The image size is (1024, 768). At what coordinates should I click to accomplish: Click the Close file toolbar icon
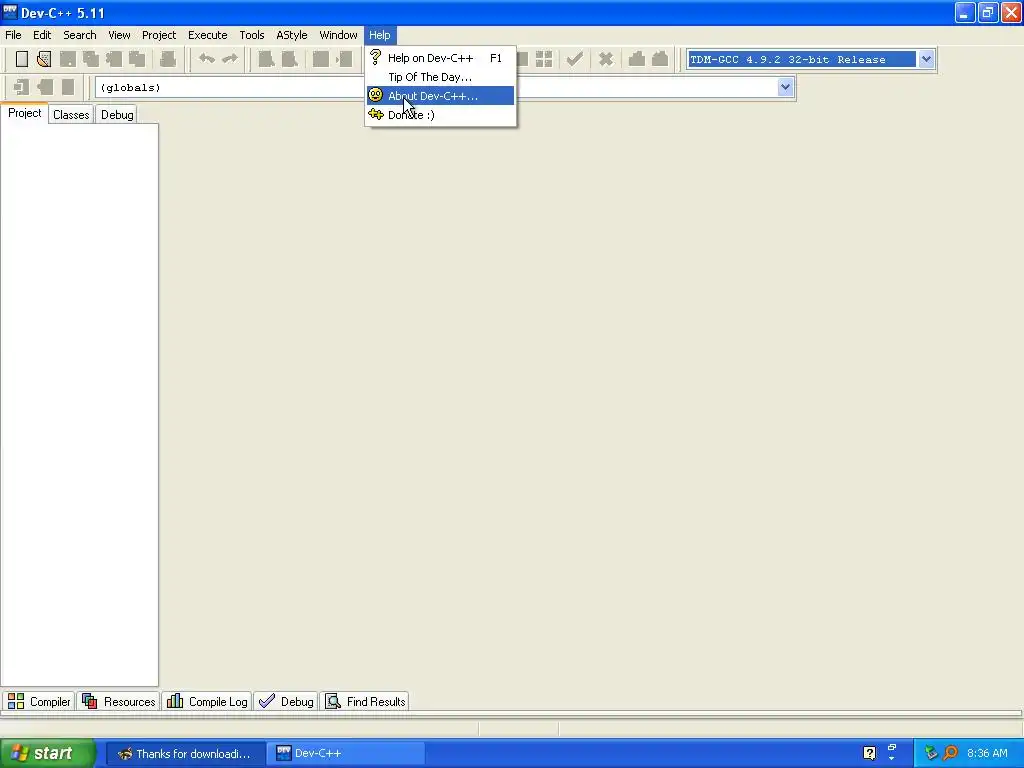pyautogui.click(x=114, y=59)
